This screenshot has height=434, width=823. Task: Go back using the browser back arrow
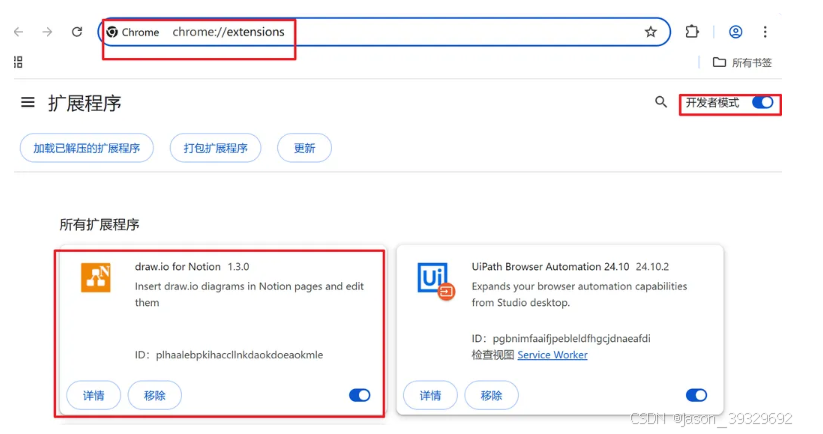coord(19,32)
